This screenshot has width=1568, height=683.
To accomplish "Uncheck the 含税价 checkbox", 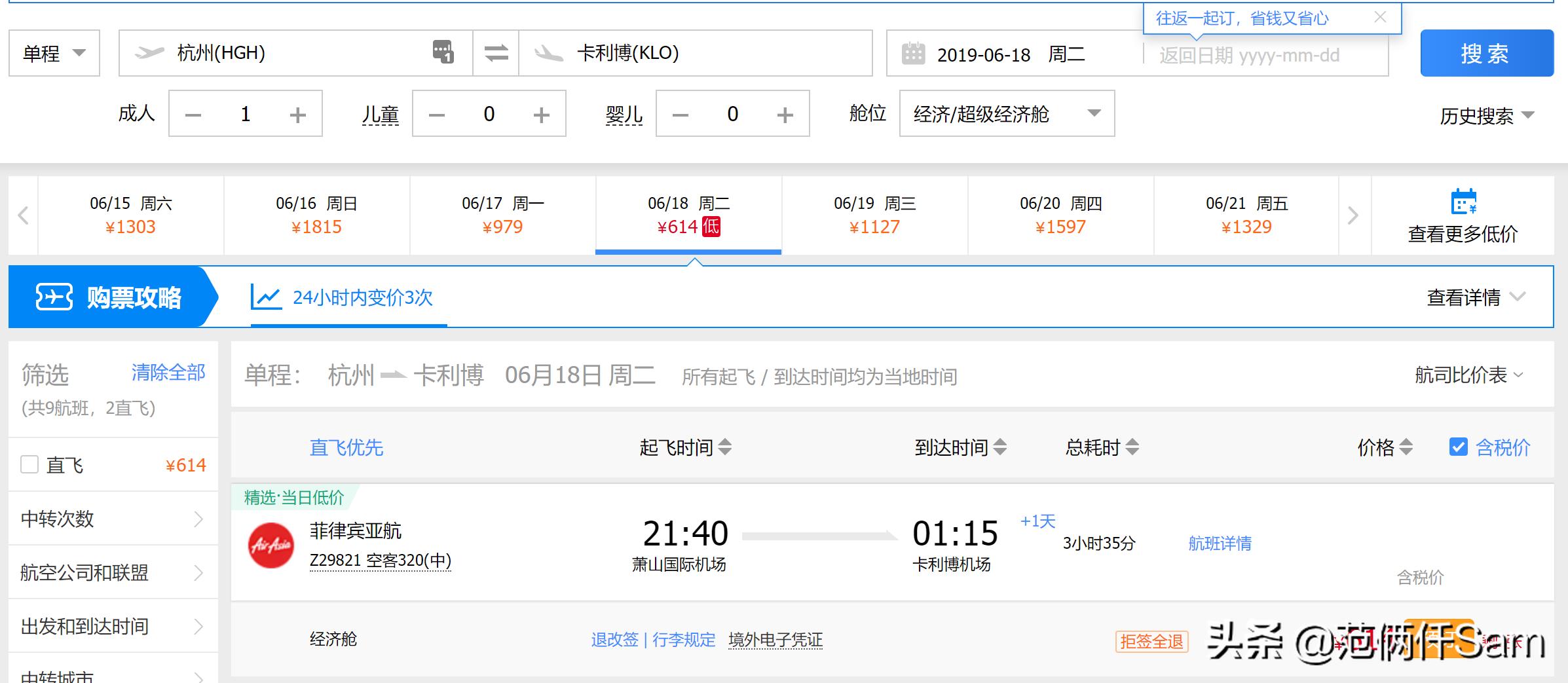I will (1458, 447).
